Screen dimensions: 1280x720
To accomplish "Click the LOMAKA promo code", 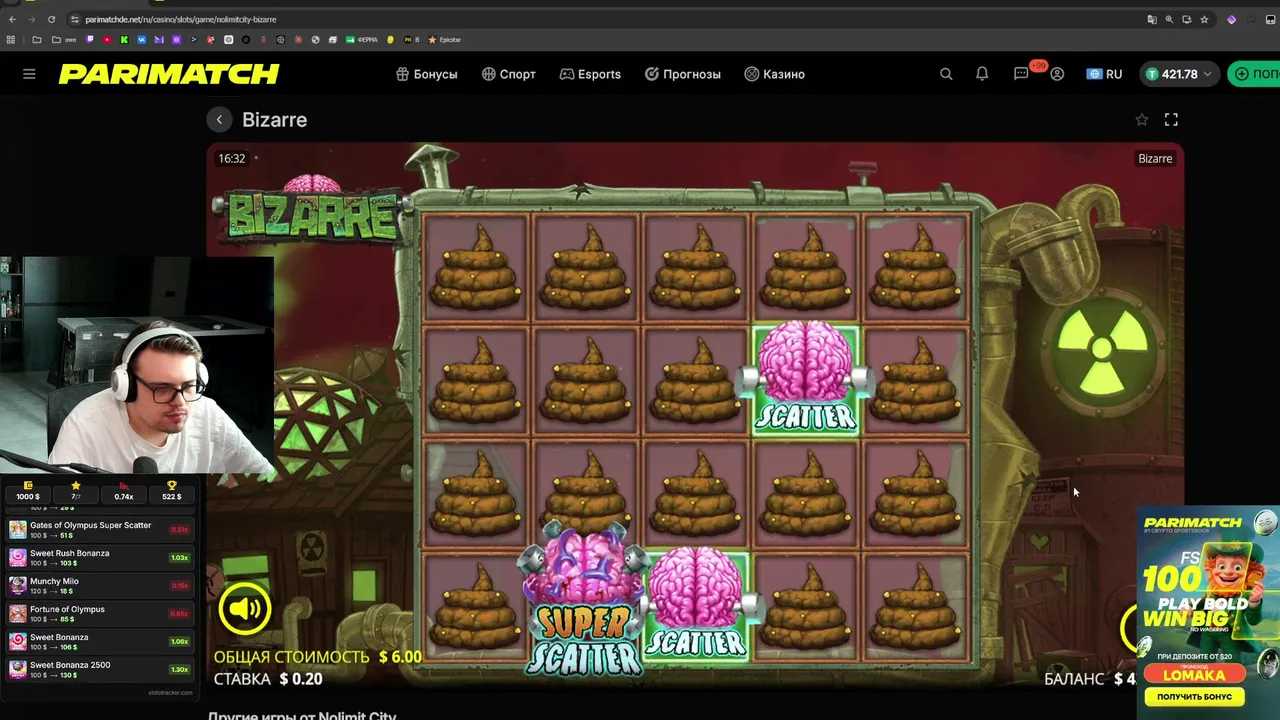I will pyautogui.click(x=1194, y=675).
